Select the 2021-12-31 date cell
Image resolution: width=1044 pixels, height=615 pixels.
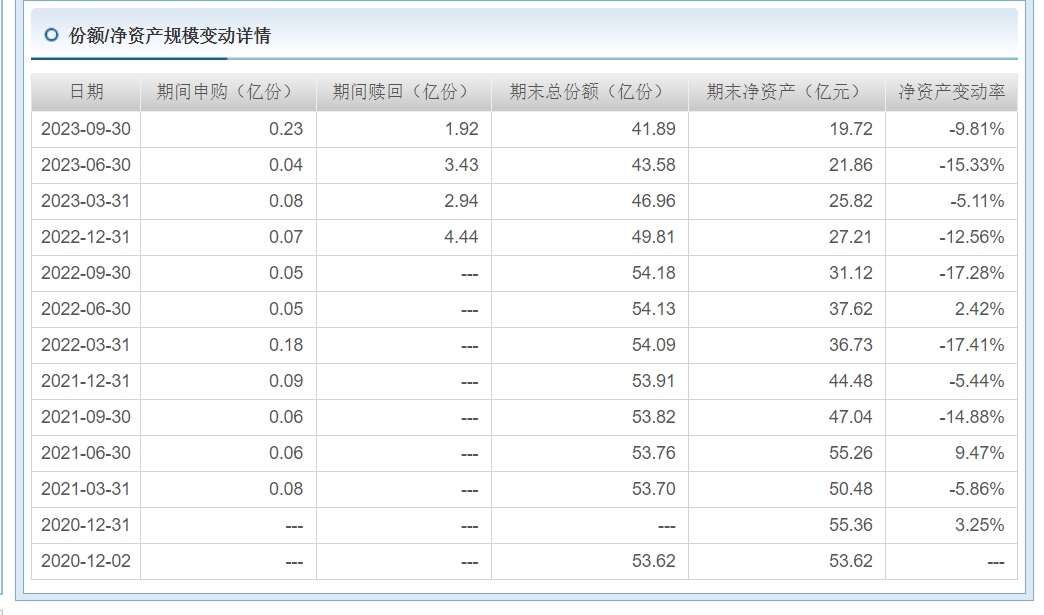86,381
